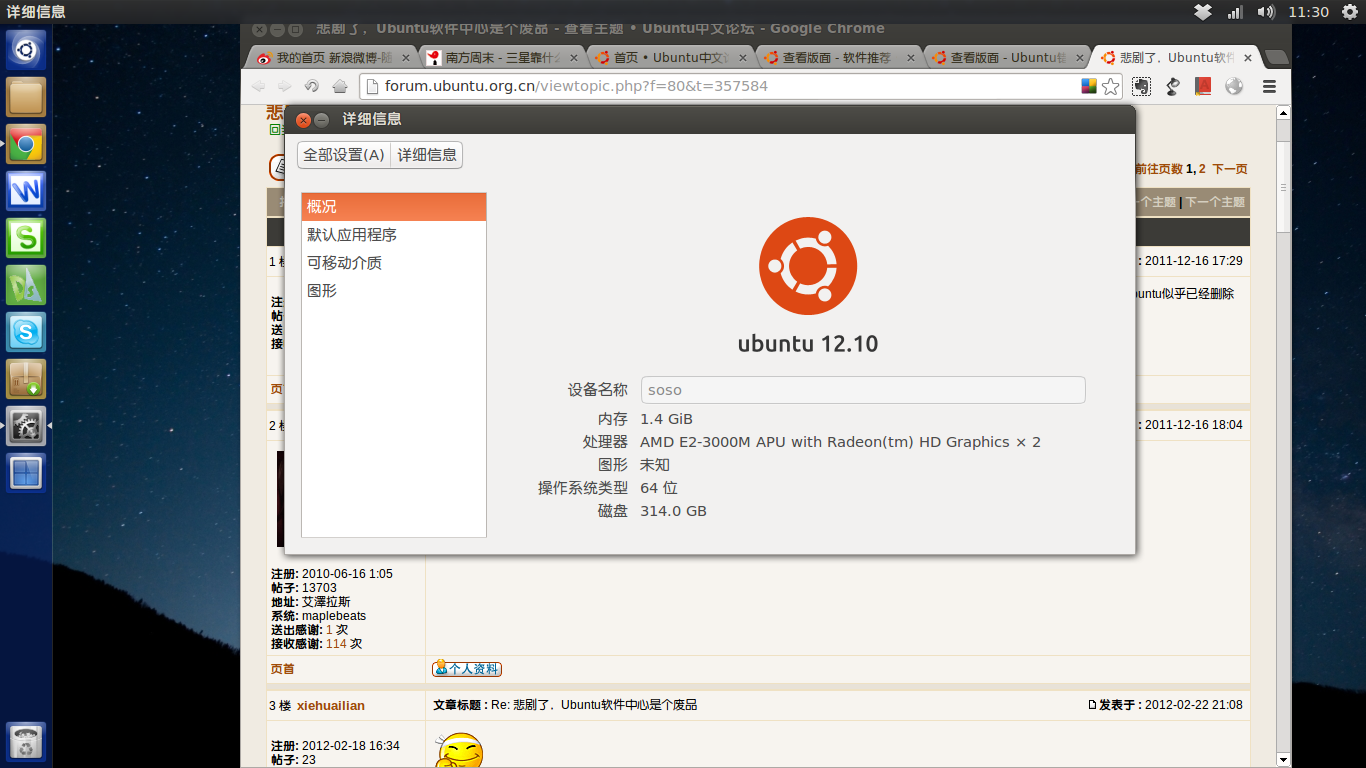
Task: Show the clock calendar at 11:30
Action: (x=1308, y=12)
